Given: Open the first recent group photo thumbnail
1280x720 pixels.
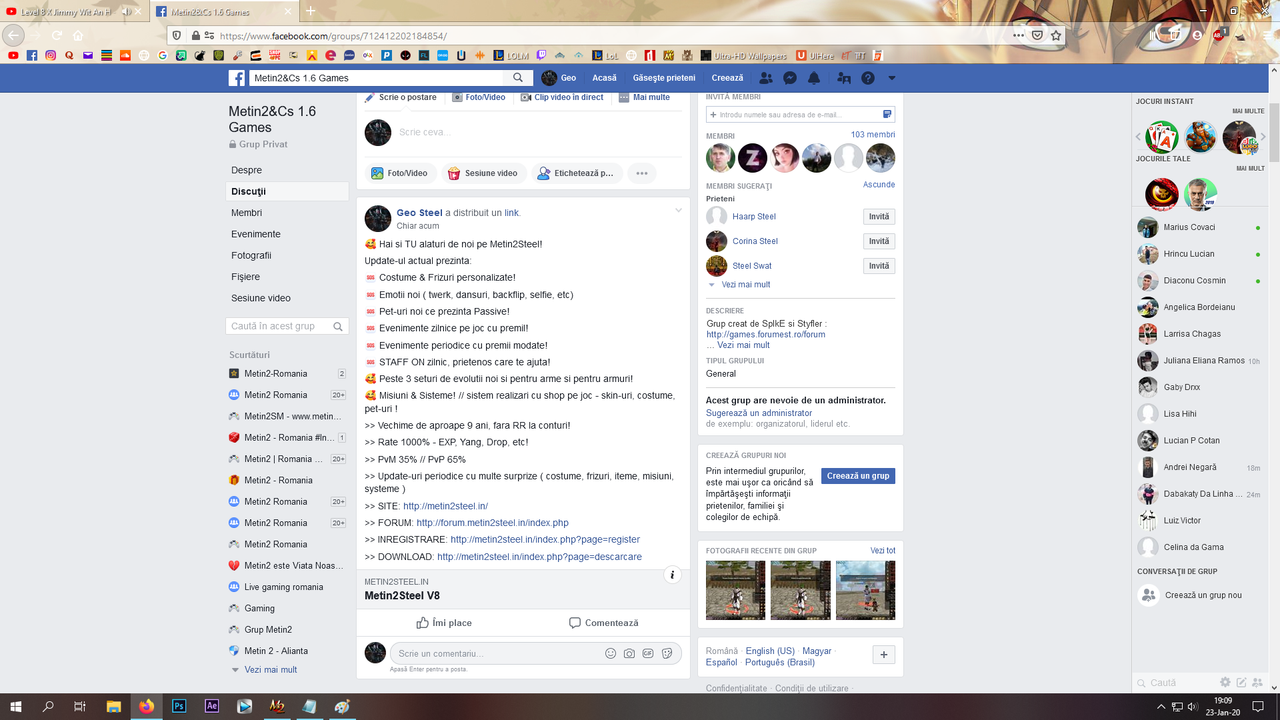Looking at the screenshot, I should click(x=735, y=590).
